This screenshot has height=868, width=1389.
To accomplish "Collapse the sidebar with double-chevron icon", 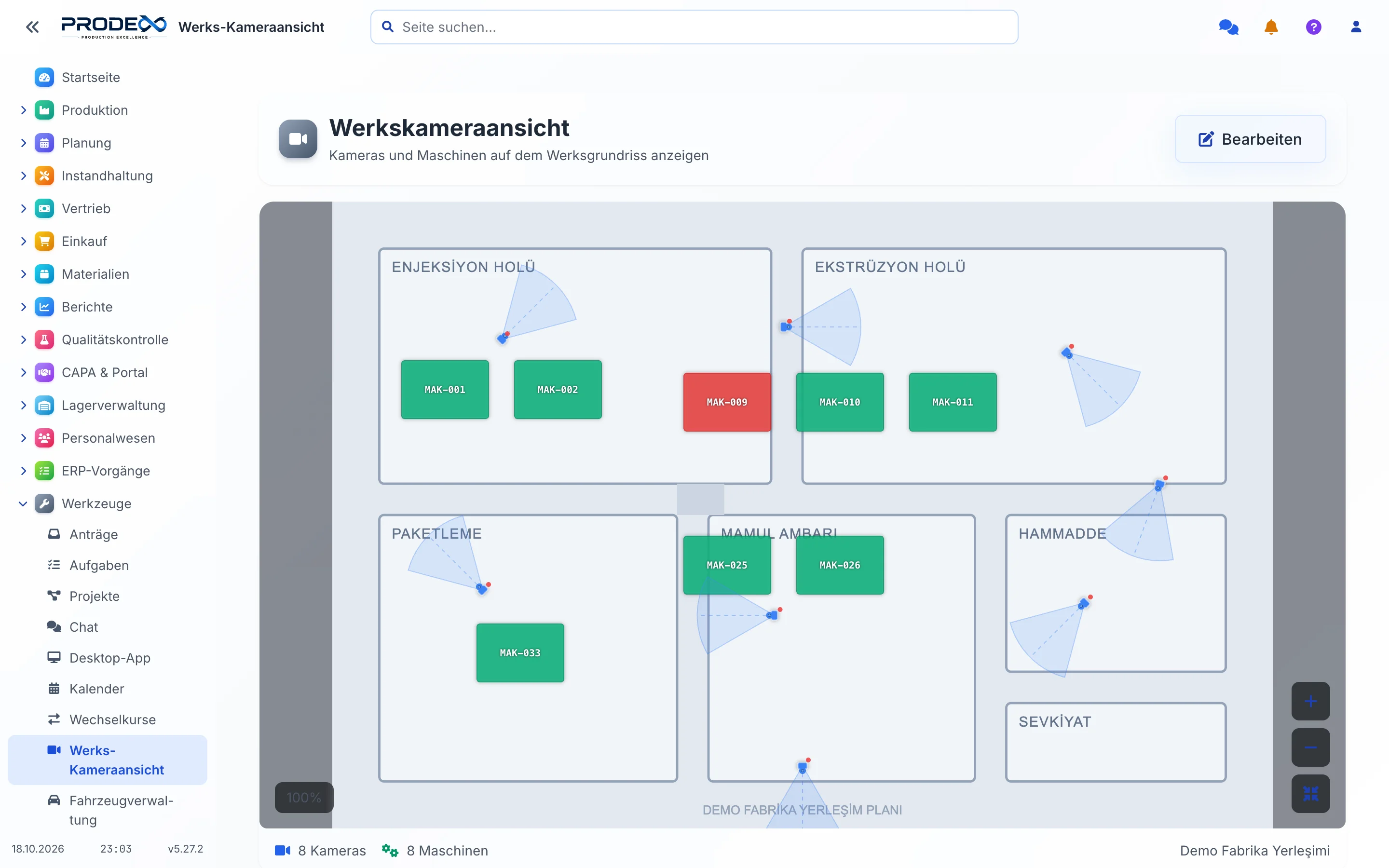I will pyautogui.click(x=32, y=27).
